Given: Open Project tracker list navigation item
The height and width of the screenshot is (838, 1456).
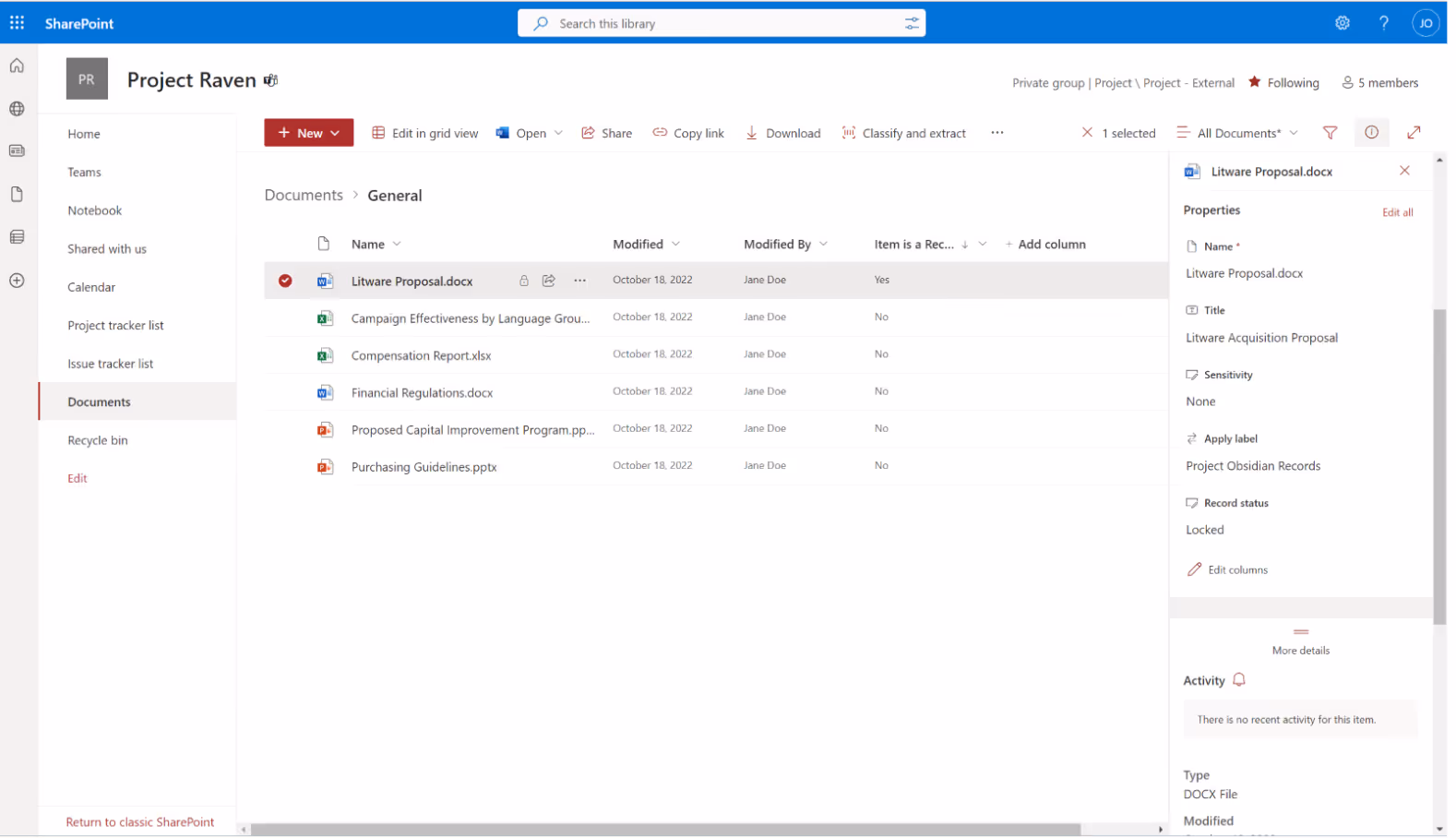Looking at the screenshot, I should pos(115,326).
